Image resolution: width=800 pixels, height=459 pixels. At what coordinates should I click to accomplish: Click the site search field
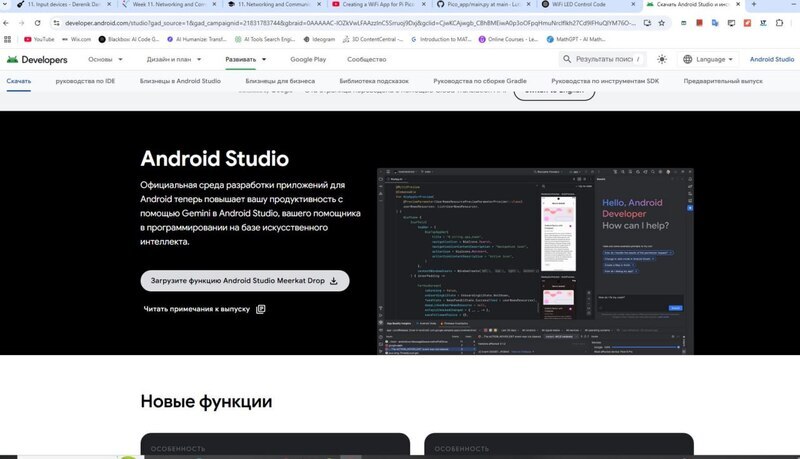tap(603, 59)
